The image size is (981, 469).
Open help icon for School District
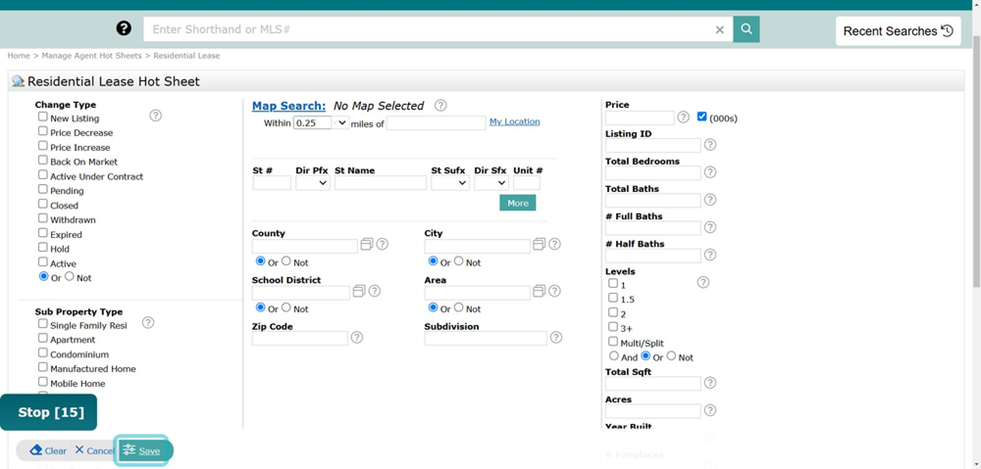(x=375, y=291)
